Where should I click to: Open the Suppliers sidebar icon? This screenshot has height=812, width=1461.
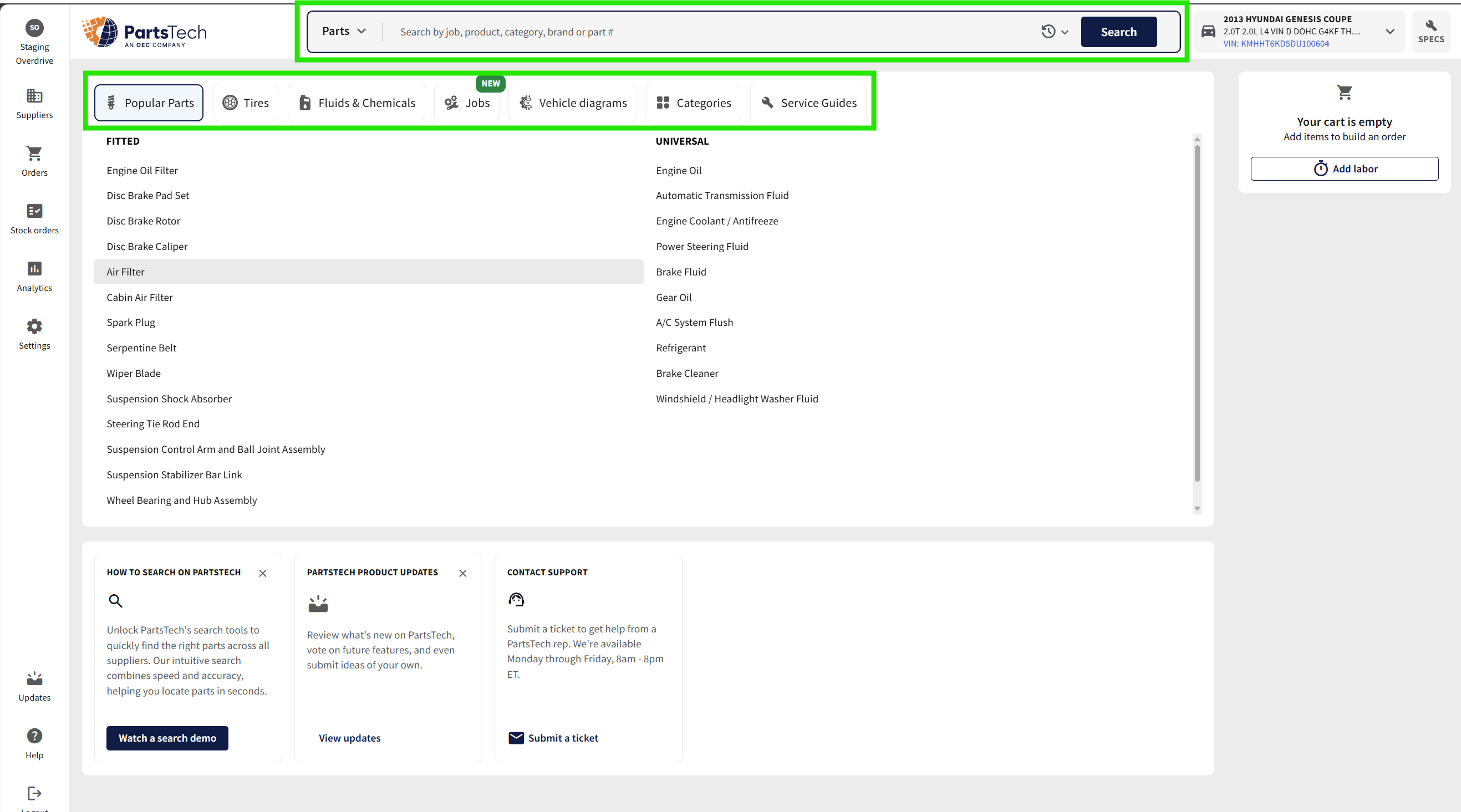pyautogui.click(x=34, y=95)
